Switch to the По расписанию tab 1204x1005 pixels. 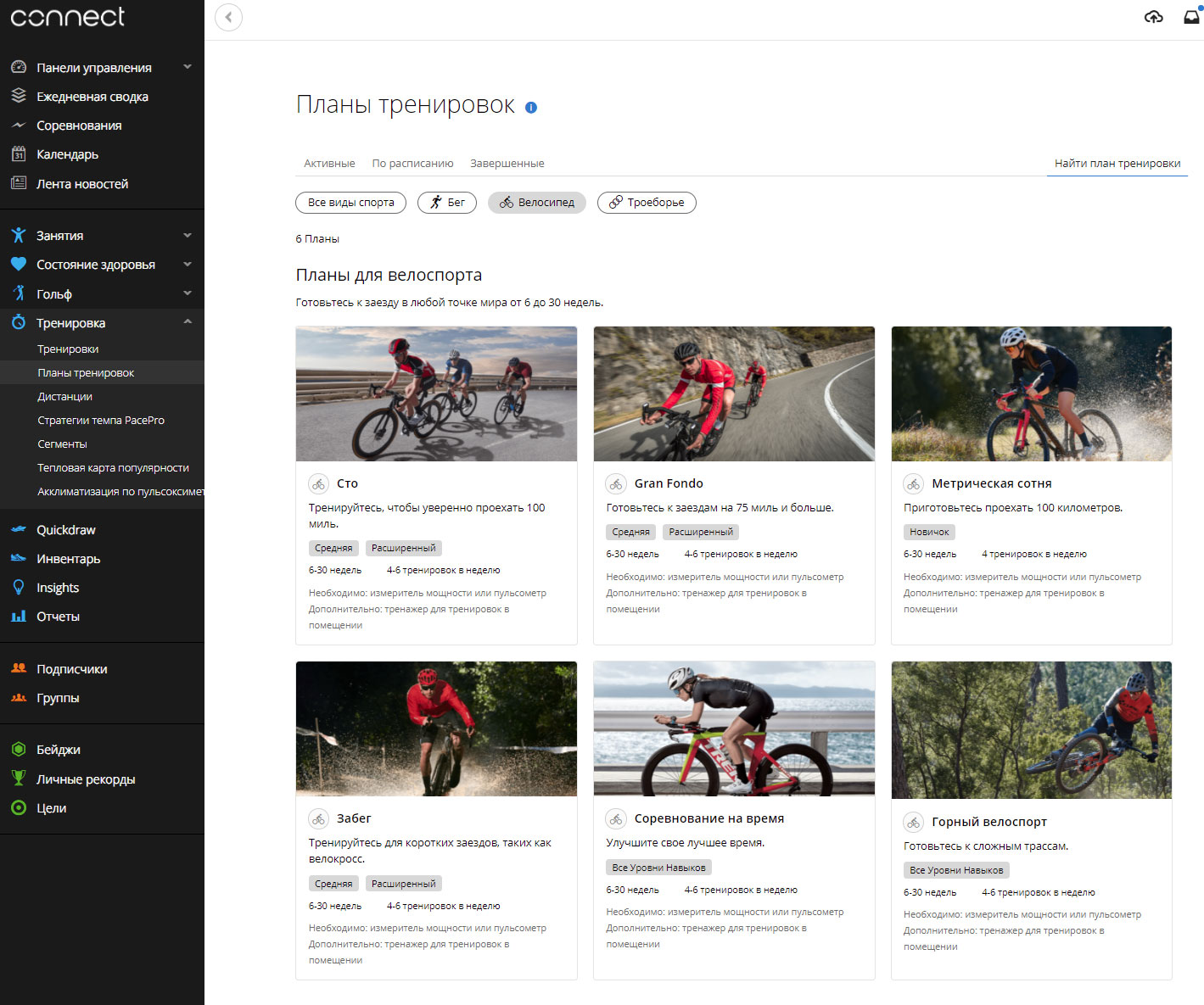(x=412, y=164)
